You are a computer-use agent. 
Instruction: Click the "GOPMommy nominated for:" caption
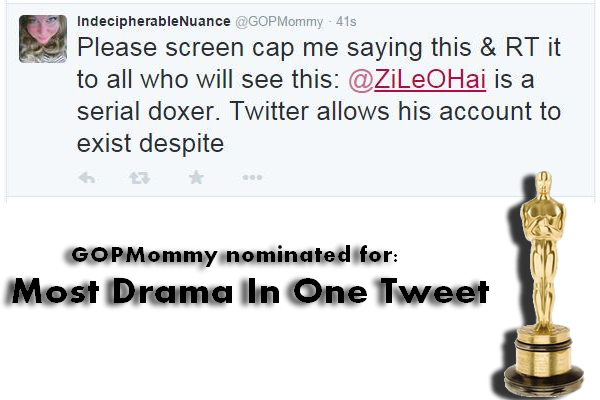[x=234, y=254]
